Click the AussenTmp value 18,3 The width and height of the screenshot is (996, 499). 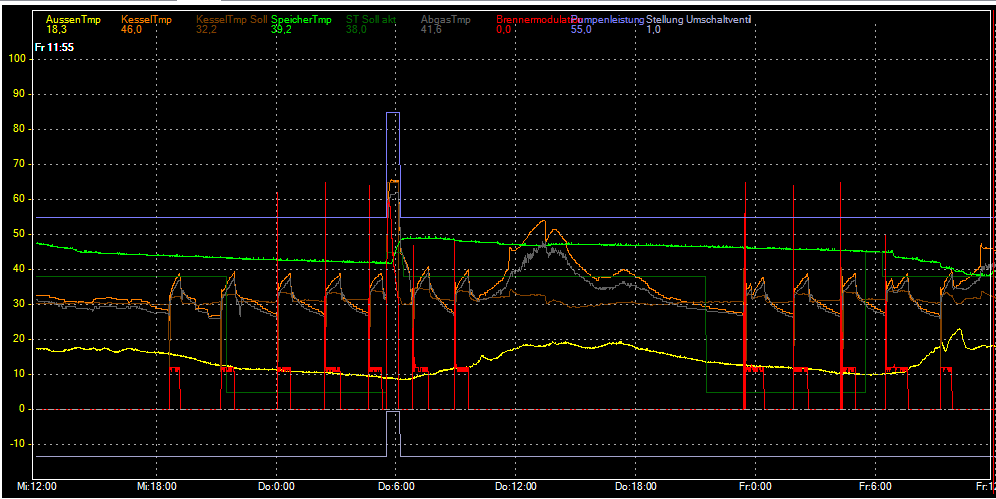57,30
